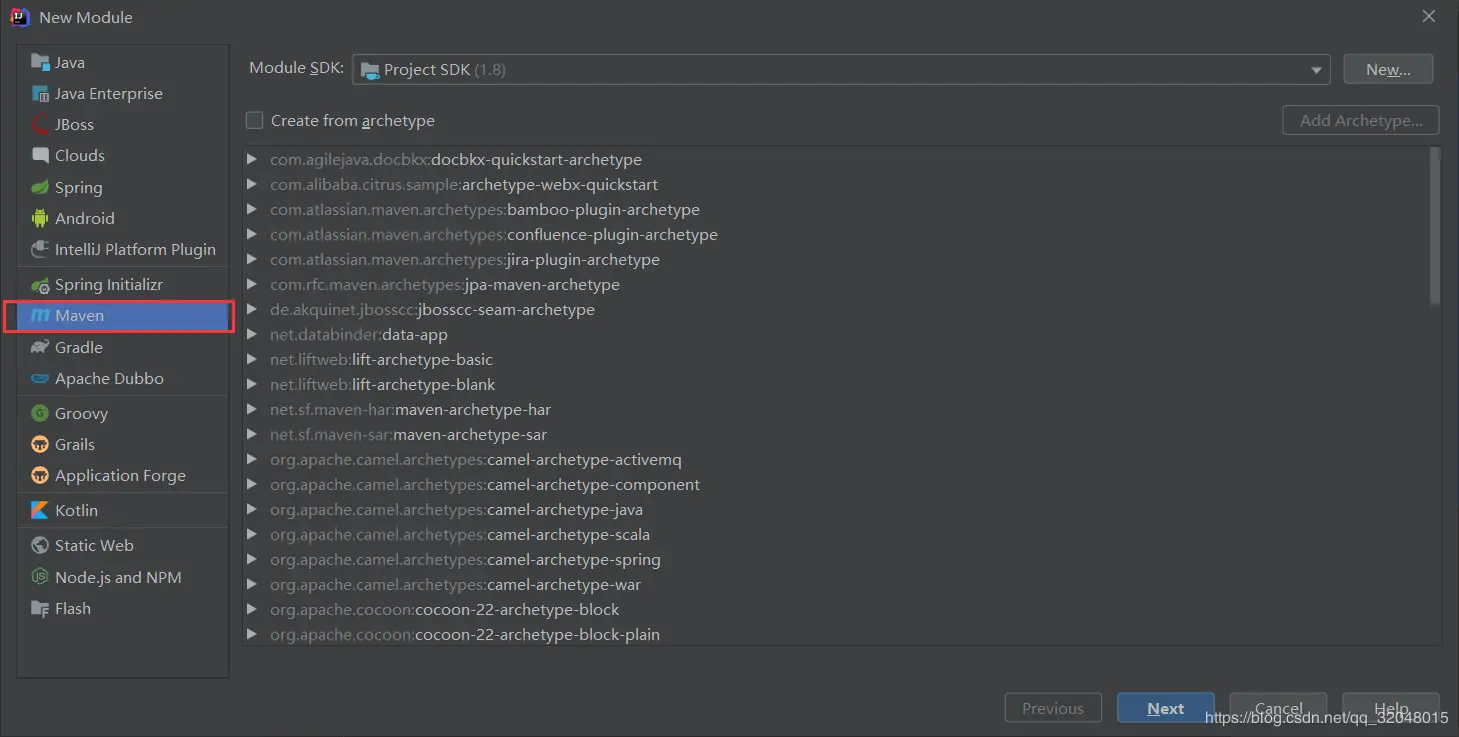Select Java Enterprise module type
Viewport: 1459px width, 737px height.
click(123, 93)
